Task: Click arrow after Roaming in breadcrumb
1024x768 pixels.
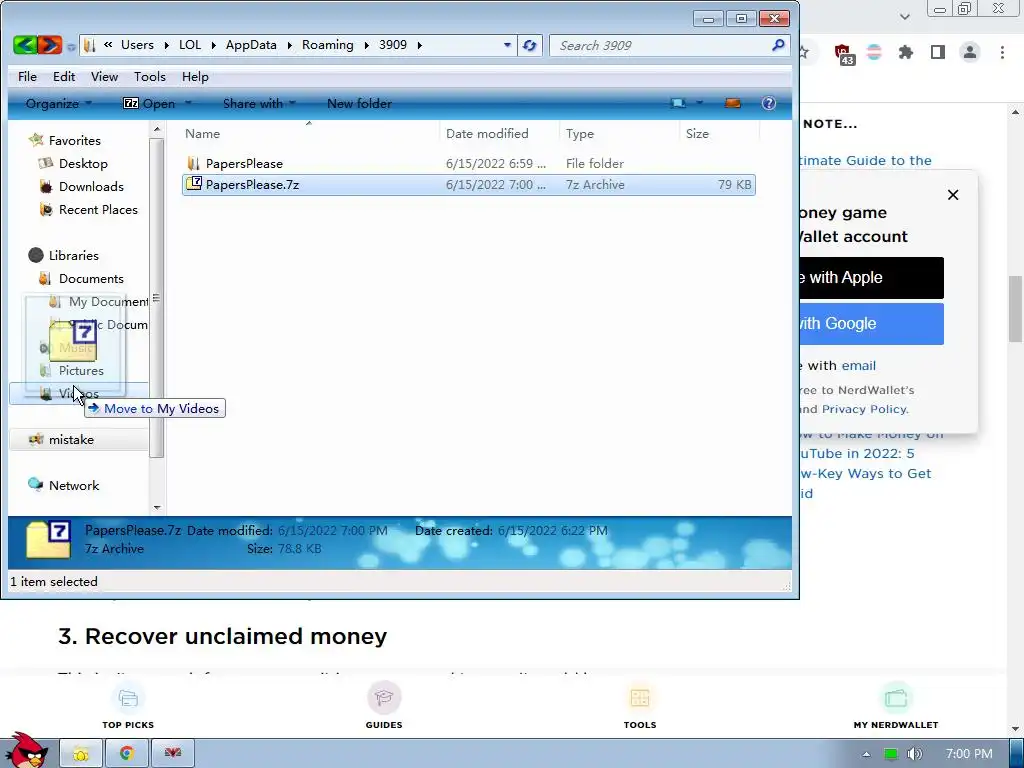Action: [366, 45]
